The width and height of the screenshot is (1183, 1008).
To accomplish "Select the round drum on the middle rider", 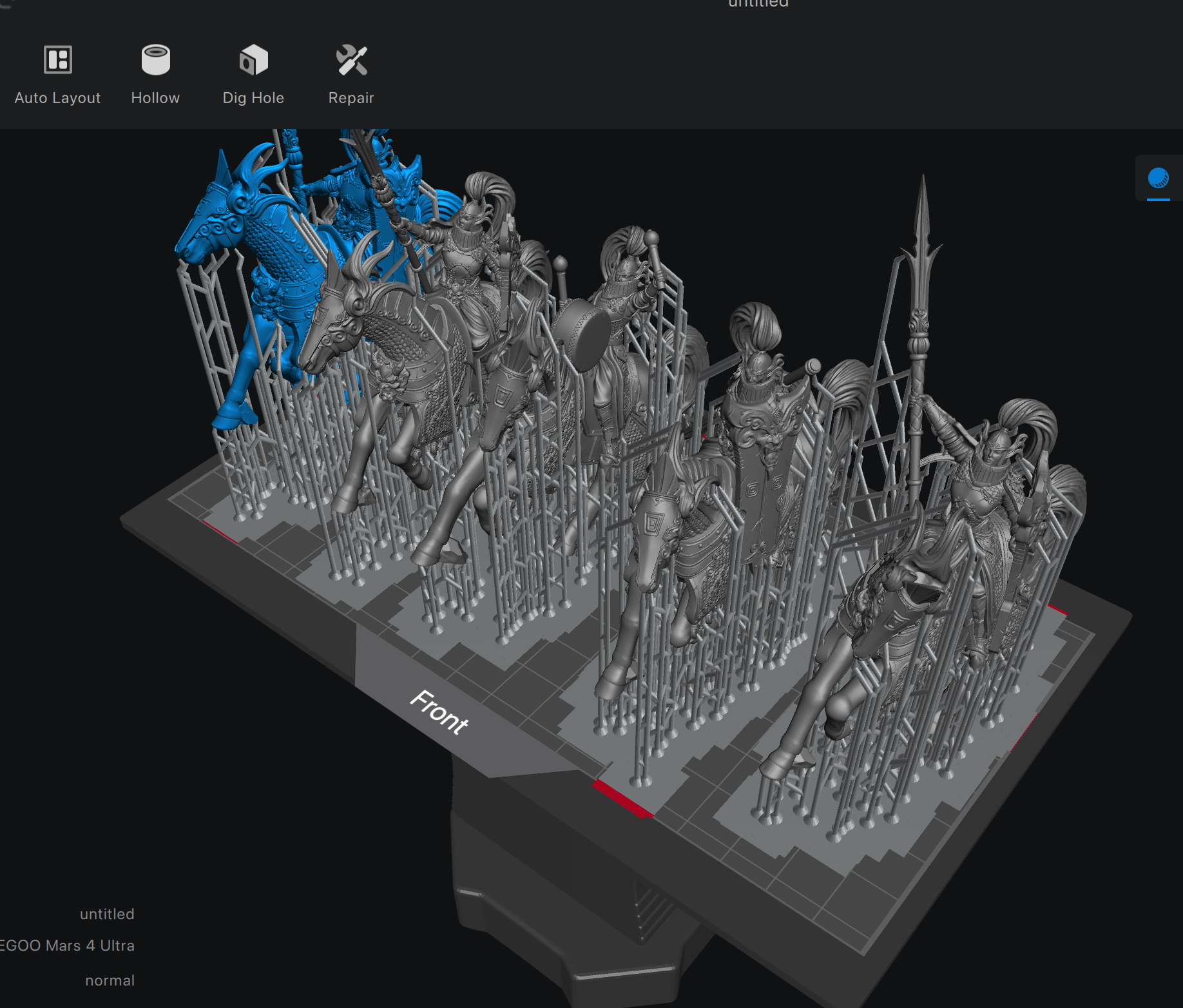I will (x=582, y=333).
